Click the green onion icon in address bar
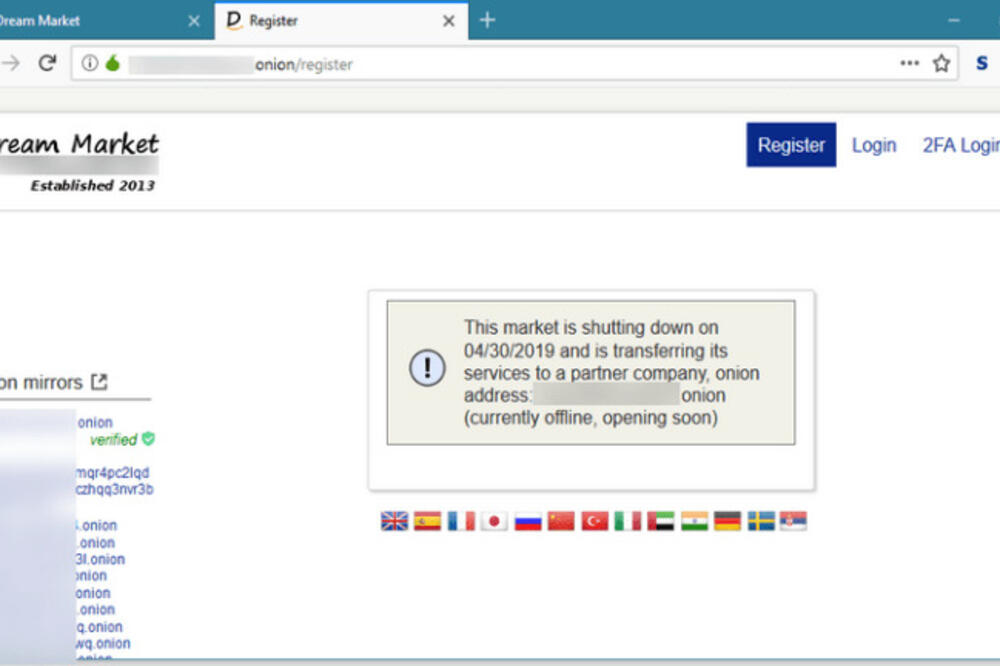Image resolution: width=1000 pixels, height=666 pixels. tap(112, 64)
